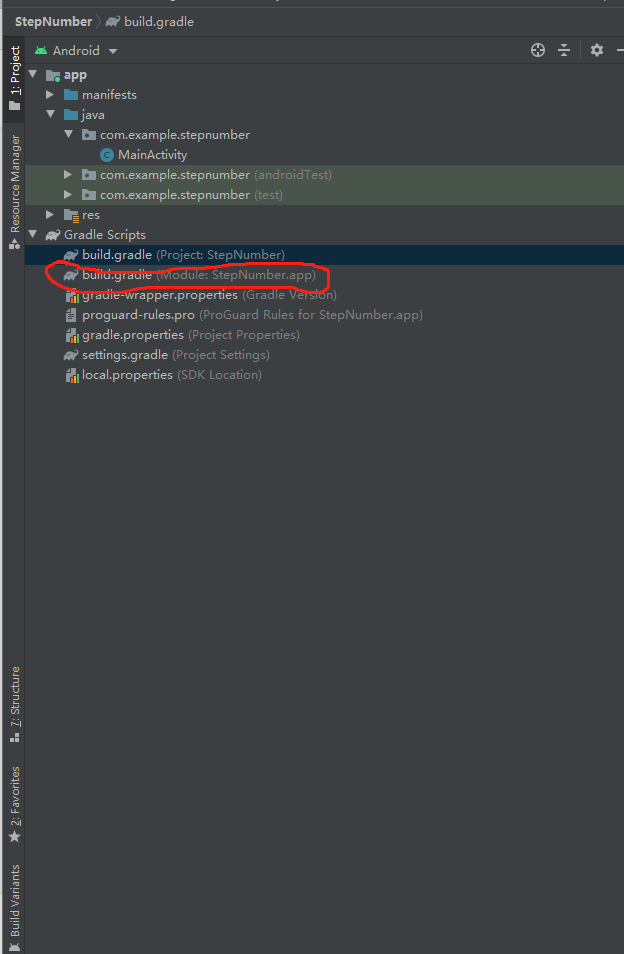
Task: Collapse the app module node
Action: [x=33, y=74]
